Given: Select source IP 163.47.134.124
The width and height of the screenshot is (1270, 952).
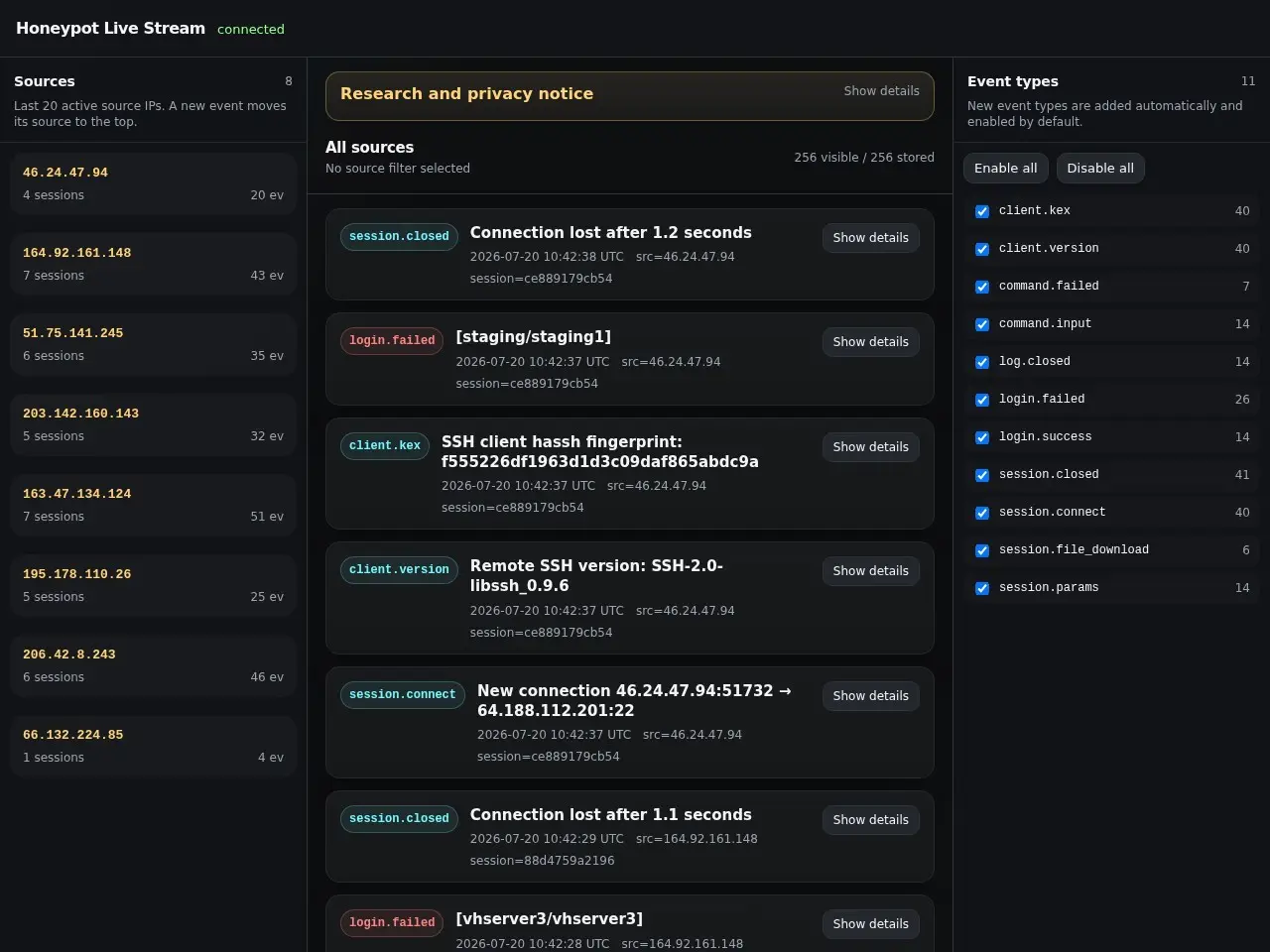Looking at the screenshot, I should pos(154,505).
